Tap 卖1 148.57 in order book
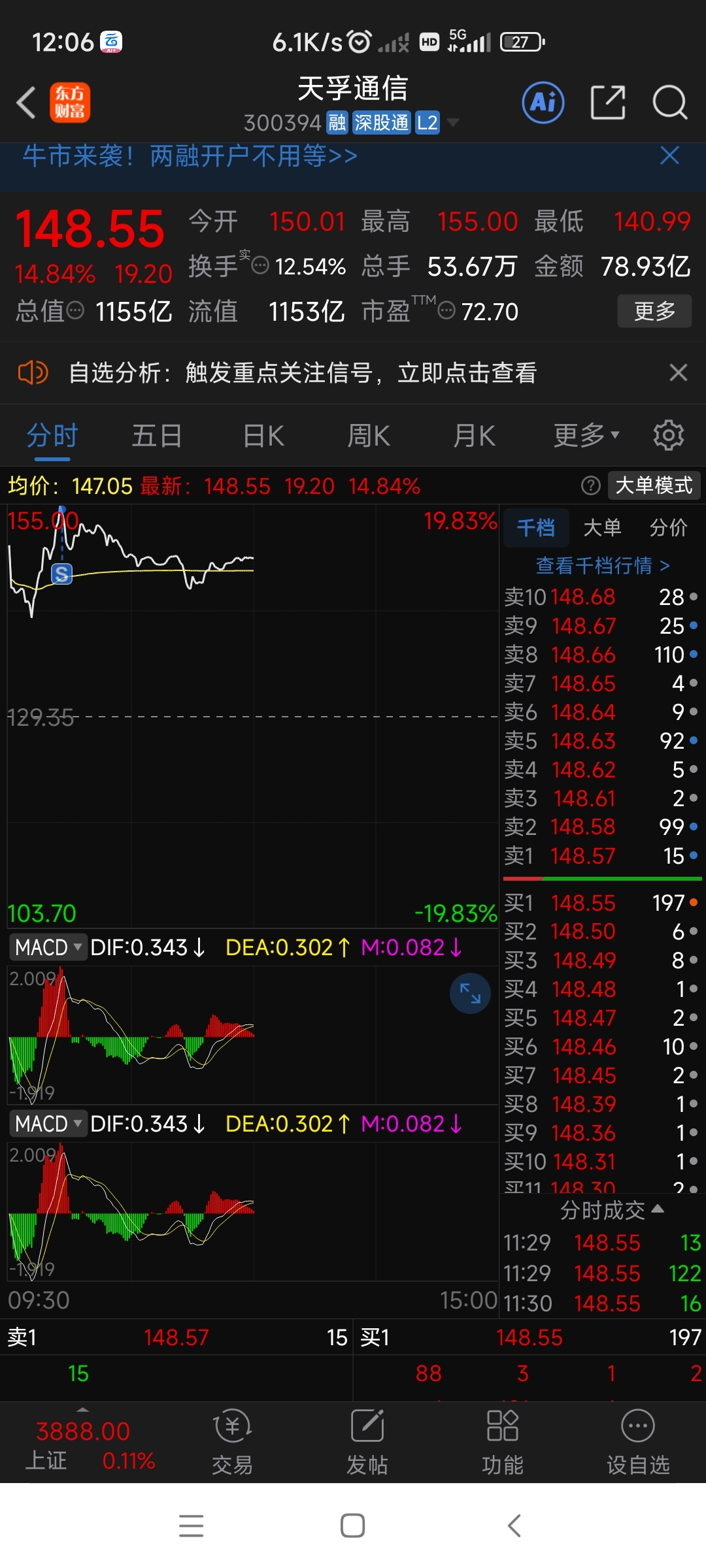 (x=601, y=855)
